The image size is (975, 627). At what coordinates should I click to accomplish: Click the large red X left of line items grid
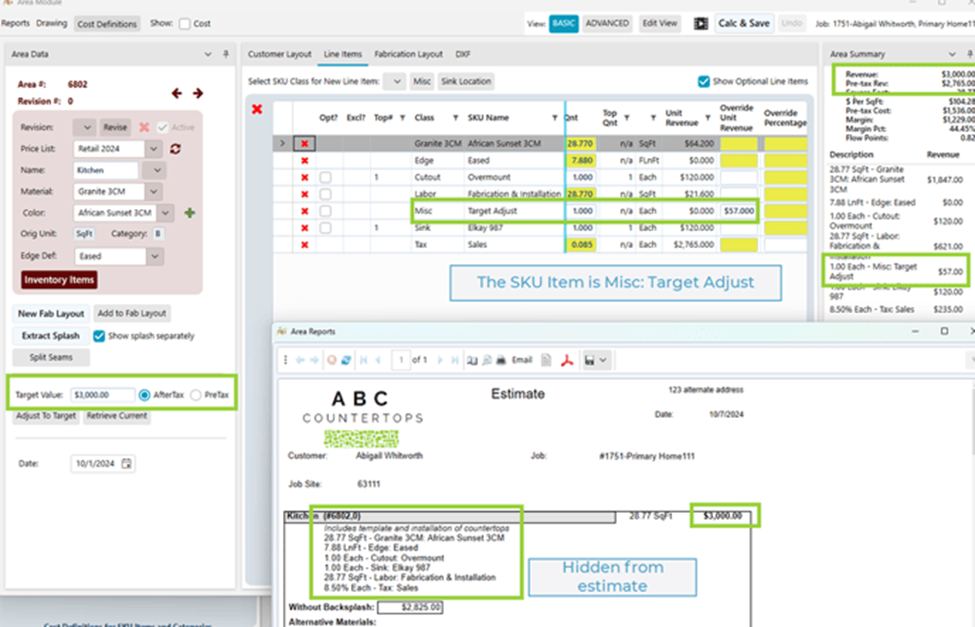(x=257, y=109)
